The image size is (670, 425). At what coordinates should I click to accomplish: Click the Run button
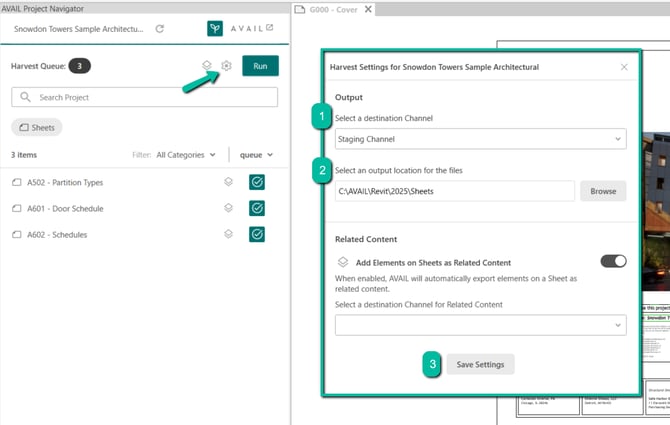260,66
